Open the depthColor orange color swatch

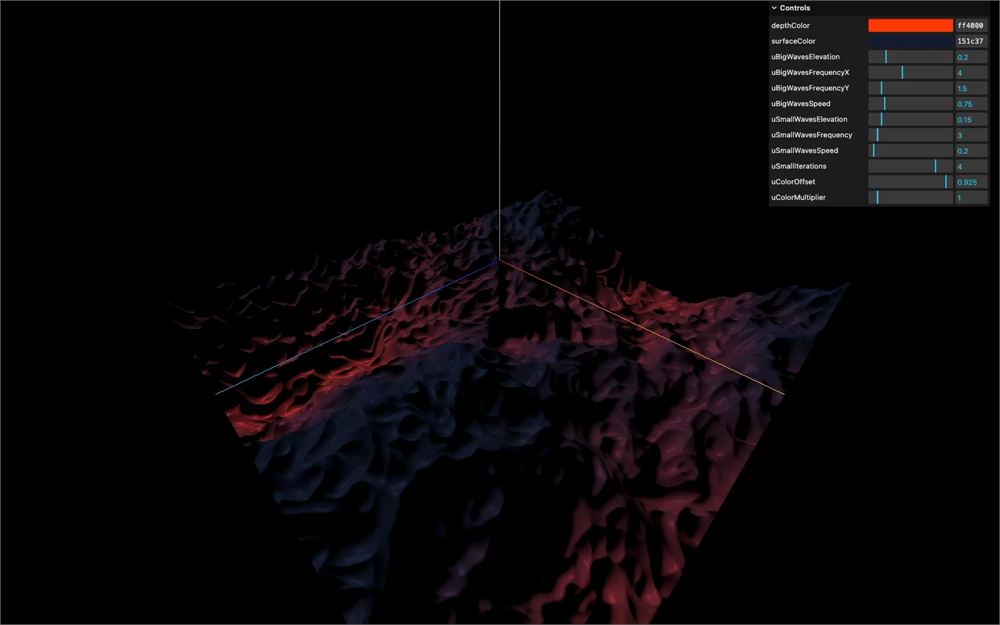(x=910, y=26)
